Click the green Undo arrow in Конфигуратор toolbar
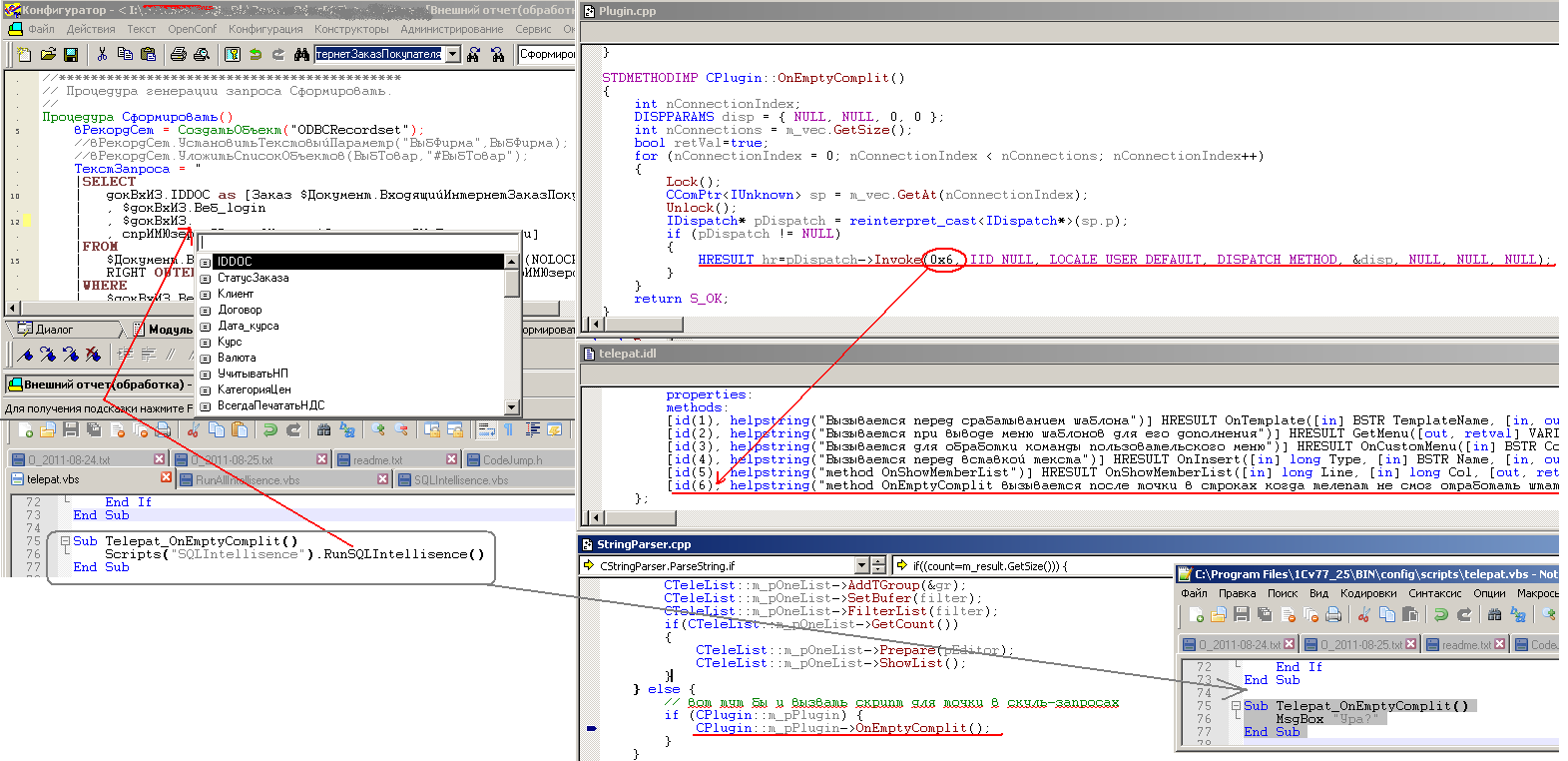The height and width of the screenshot is (761, 1568). click(256, 54)
